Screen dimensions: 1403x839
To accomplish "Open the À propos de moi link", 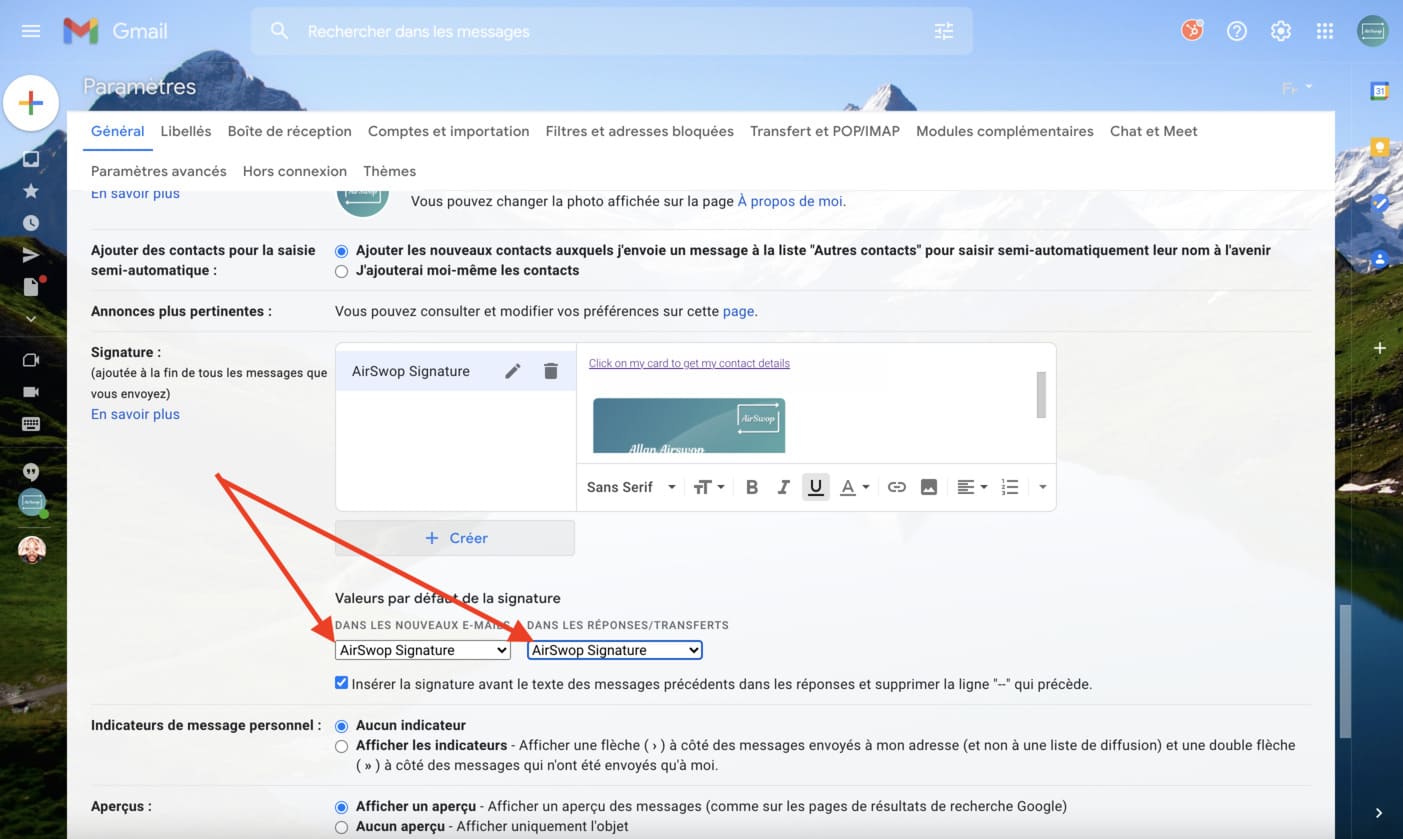I will coord(790,201).
